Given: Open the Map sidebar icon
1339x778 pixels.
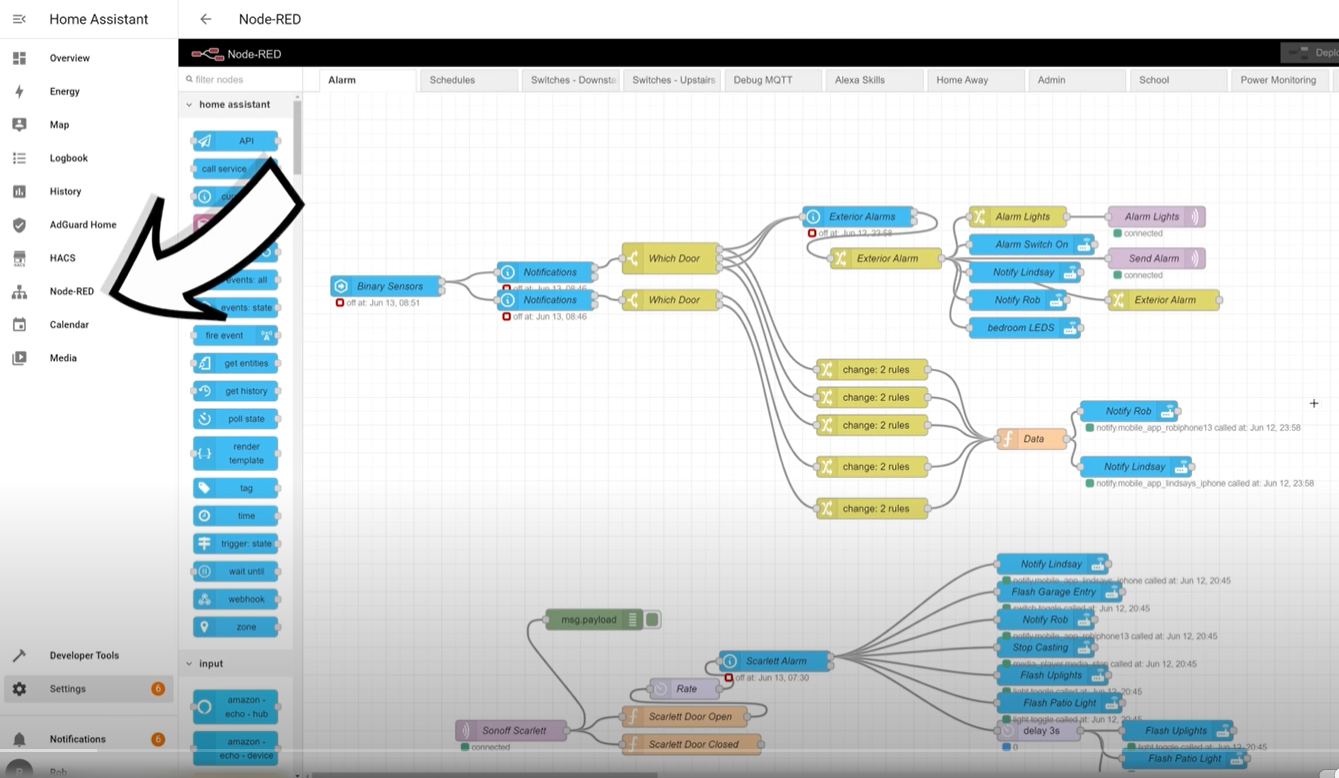Looking at the screenshot, I should pyautogui.click(x=19, y=125).
